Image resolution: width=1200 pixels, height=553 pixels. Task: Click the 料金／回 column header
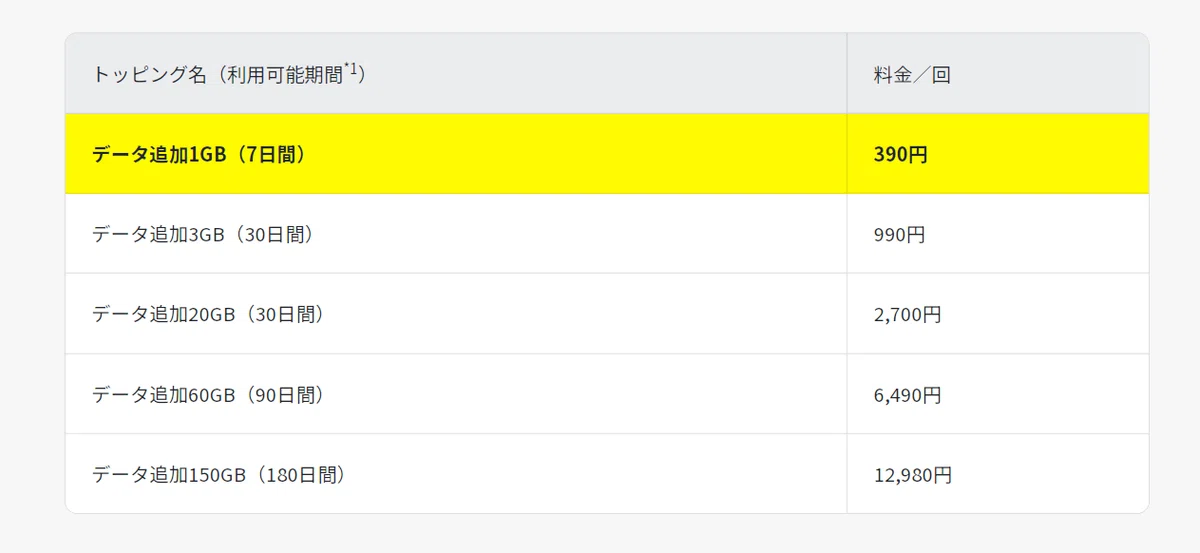(998, 74)
